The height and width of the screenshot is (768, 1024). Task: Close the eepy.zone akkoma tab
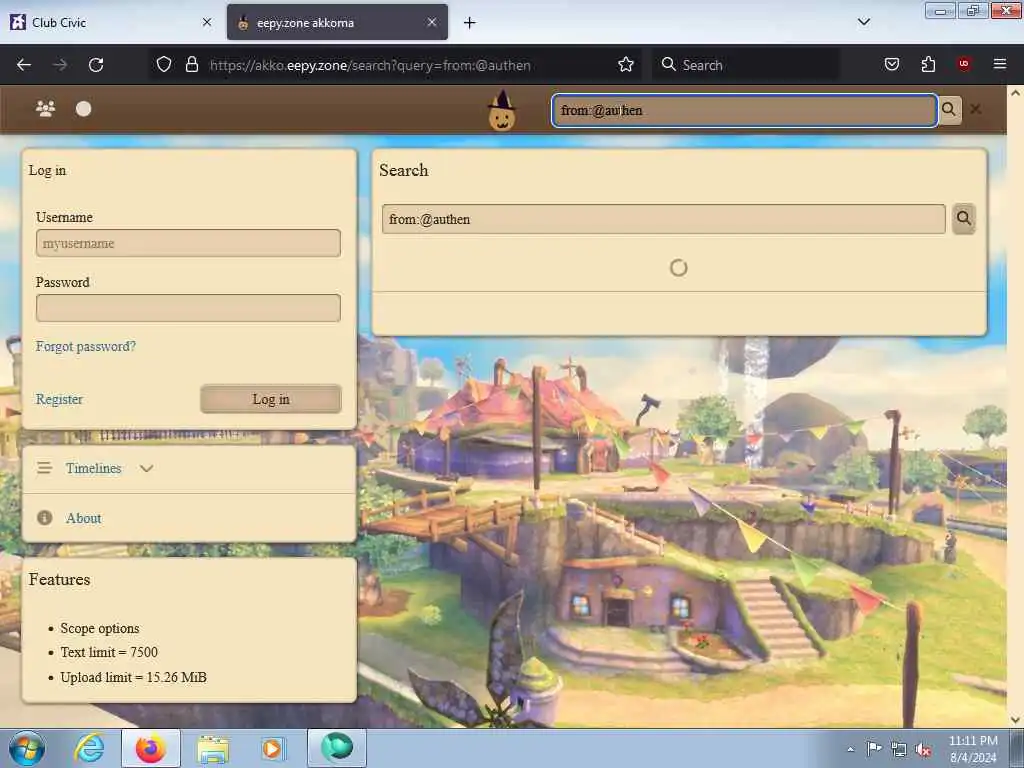click(432, 22)
